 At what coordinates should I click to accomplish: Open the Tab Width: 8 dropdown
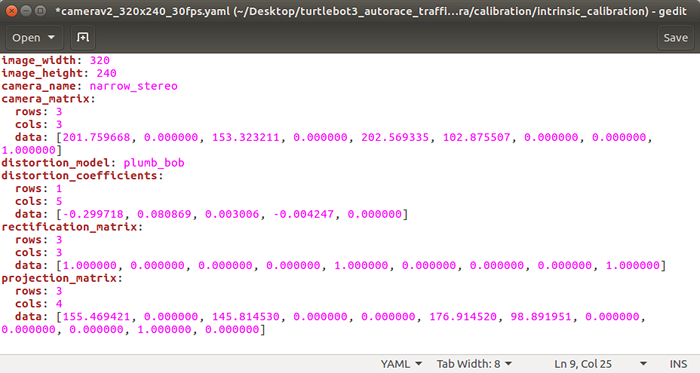(474, 364)
